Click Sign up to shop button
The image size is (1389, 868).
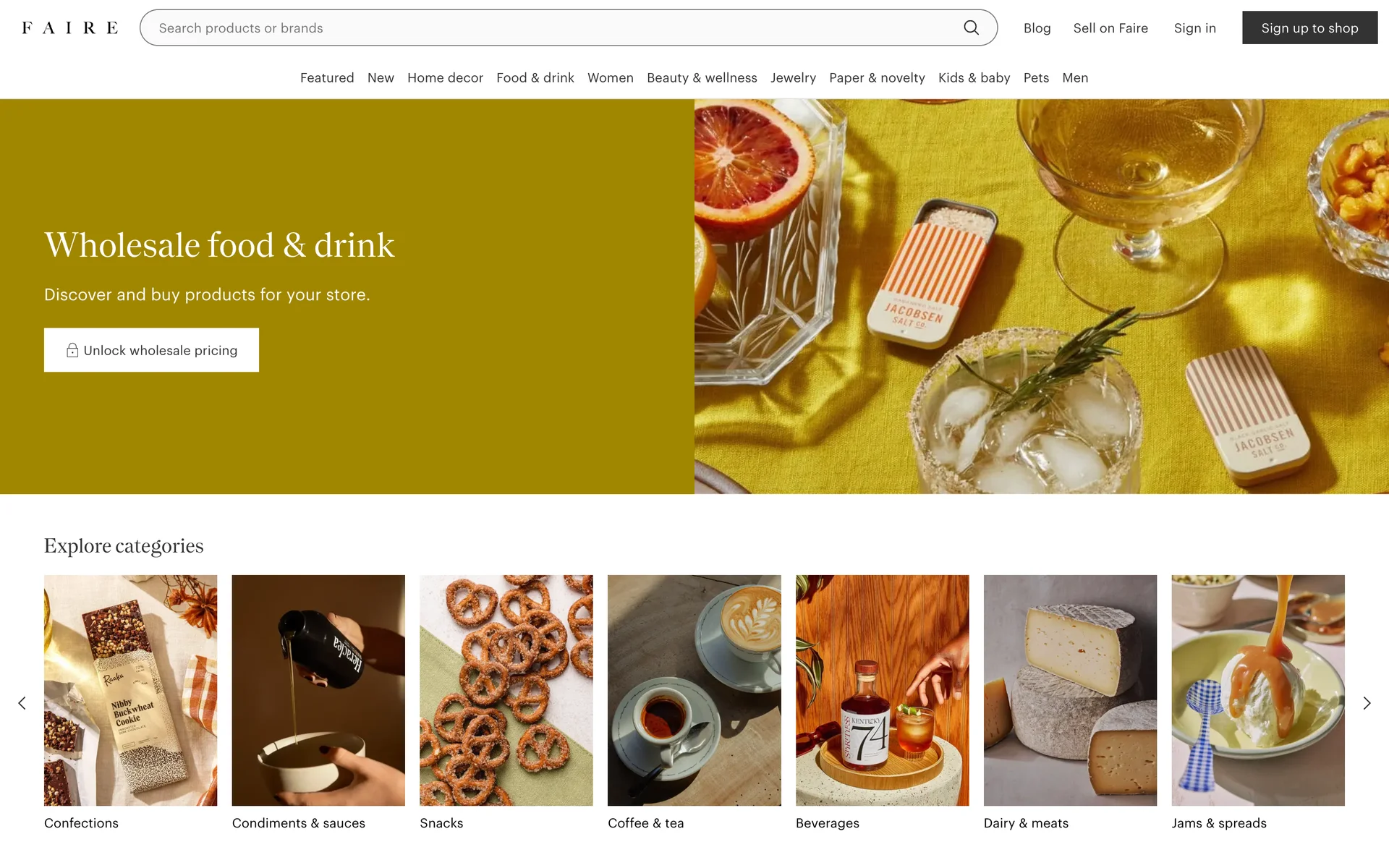[x=1309, y=27]
